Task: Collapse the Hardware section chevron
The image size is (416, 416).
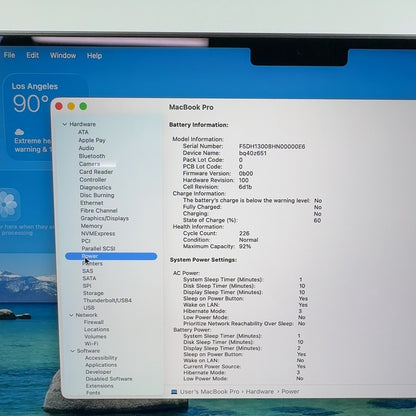Action: click(65, 124)
